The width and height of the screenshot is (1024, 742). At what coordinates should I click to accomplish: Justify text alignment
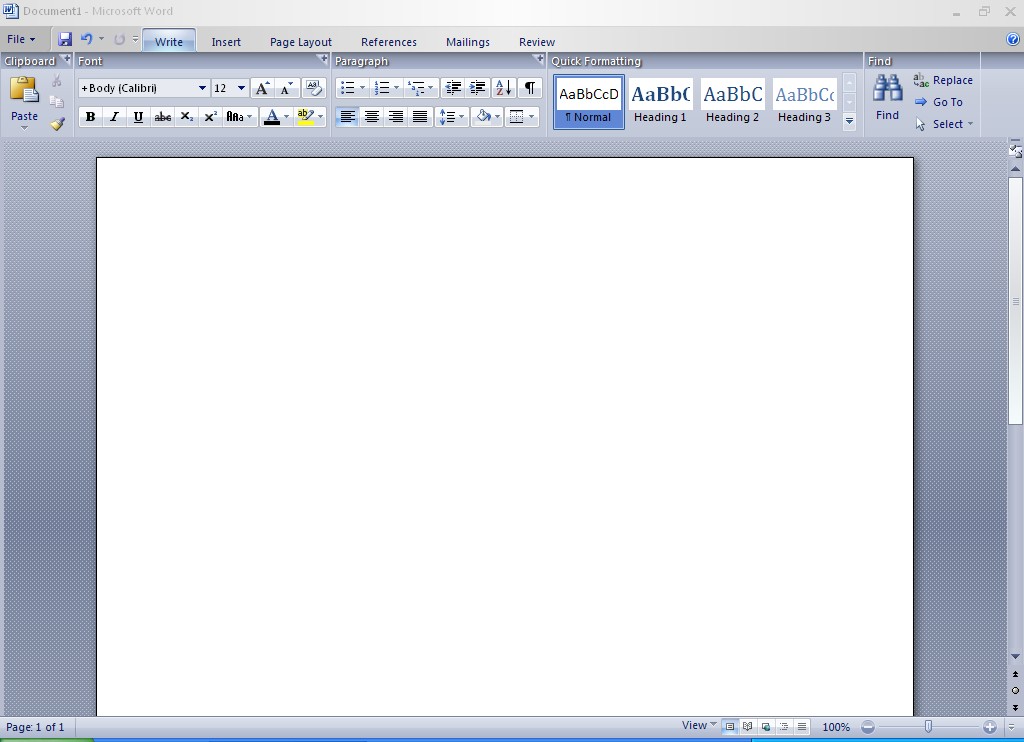point(420,117)
